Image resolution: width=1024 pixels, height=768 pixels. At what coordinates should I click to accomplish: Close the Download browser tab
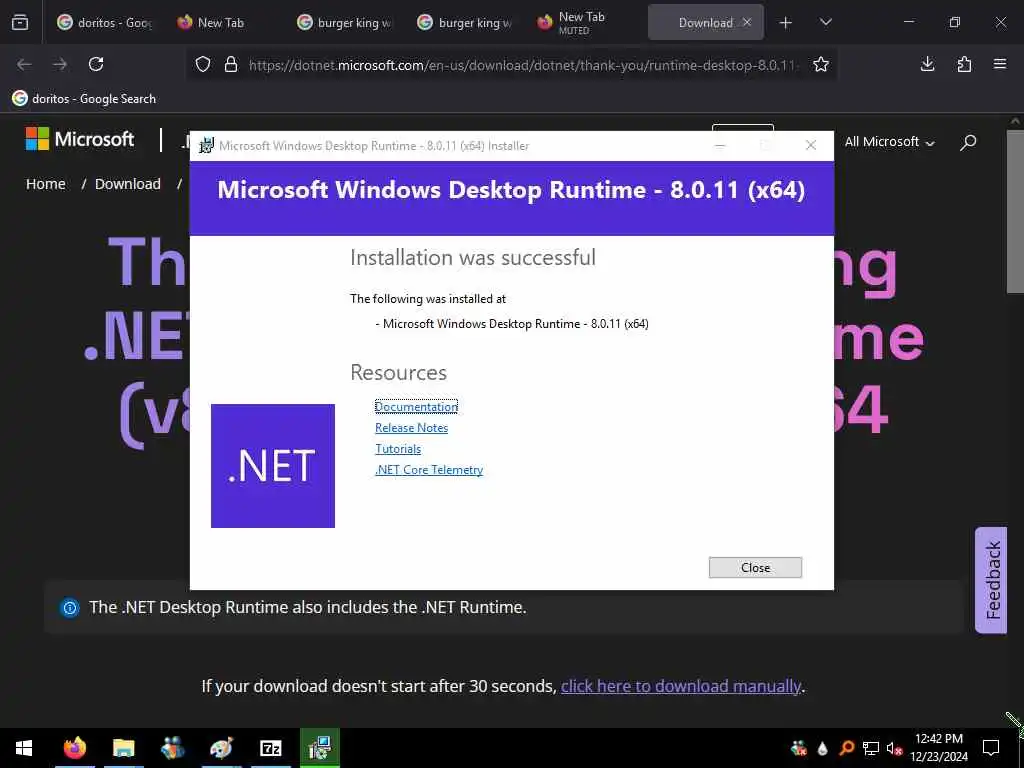point(747,22)
